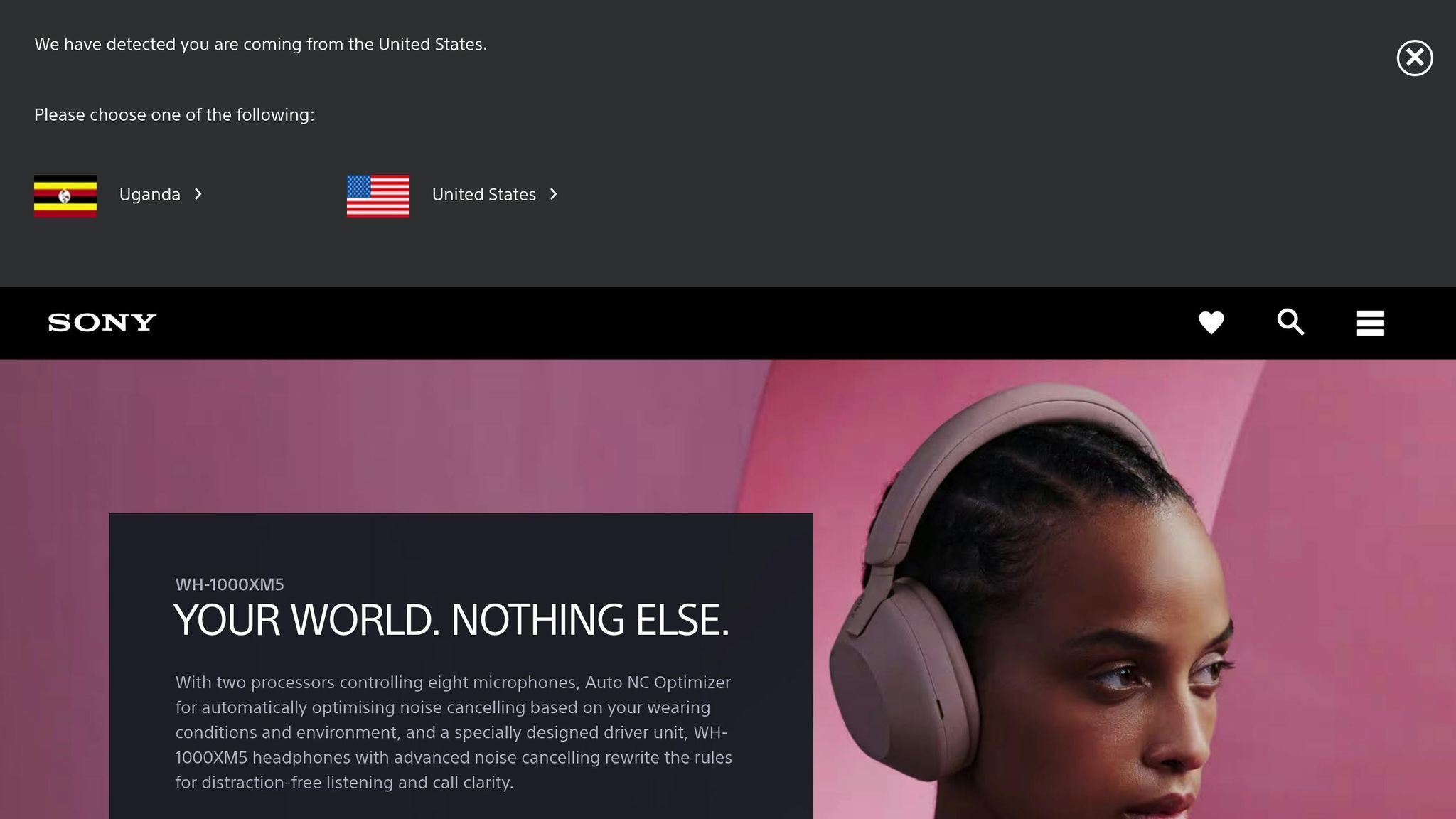
Task: Click the YOUR WORLD. NOTHING ELSE. headline
Action: click(451, 620)
